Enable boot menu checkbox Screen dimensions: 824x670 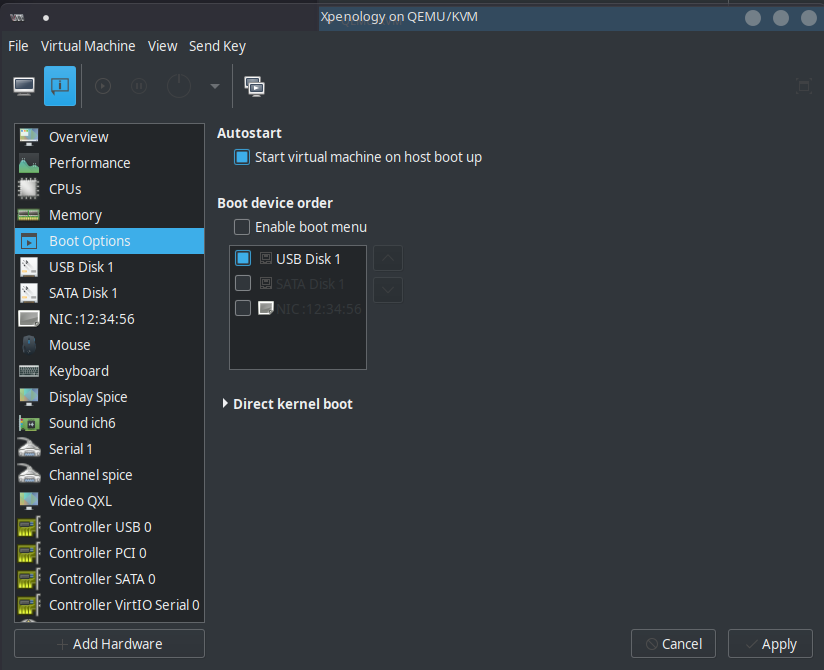[242, 227]
